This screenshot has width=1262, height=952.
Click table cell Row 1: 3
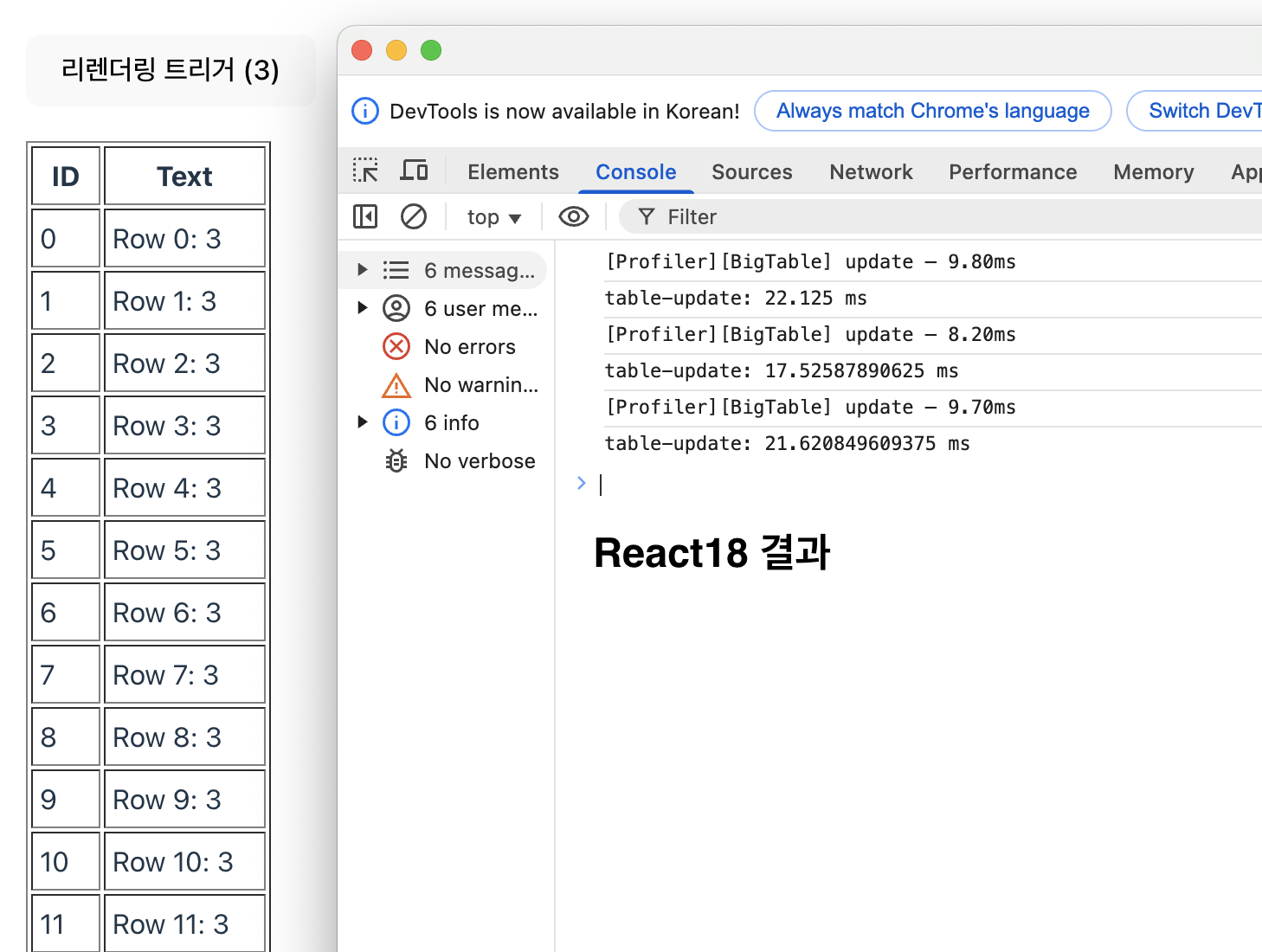pos(184,300)
